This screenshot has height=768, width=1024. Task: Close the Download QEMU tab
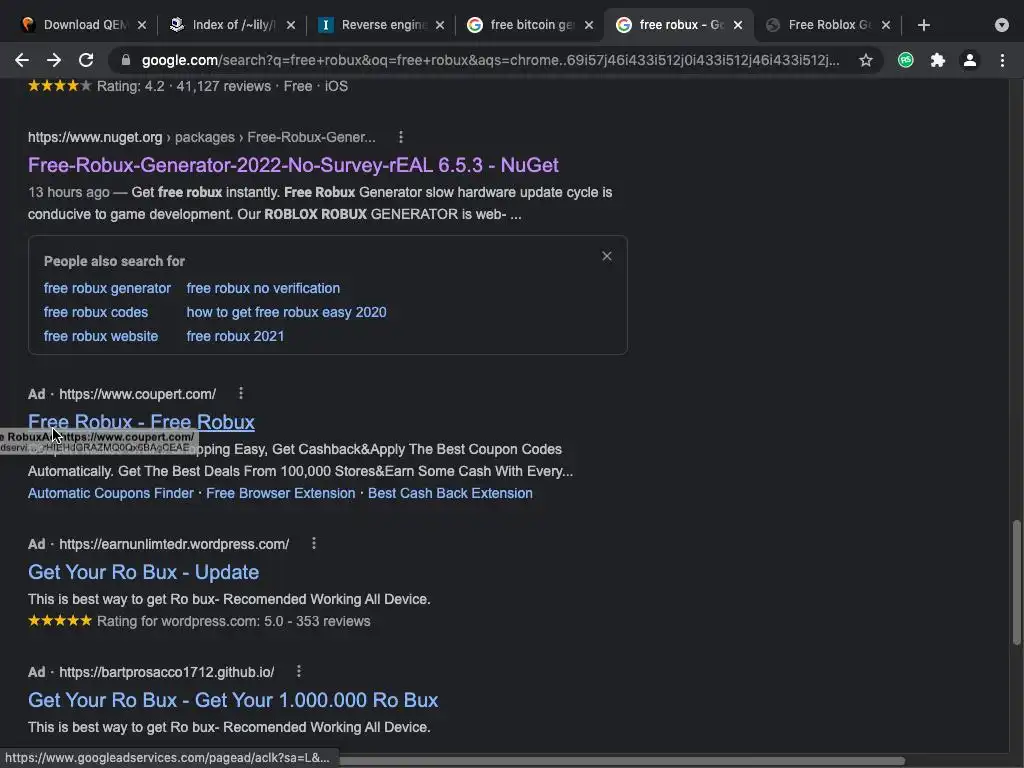tap(142, 25)
